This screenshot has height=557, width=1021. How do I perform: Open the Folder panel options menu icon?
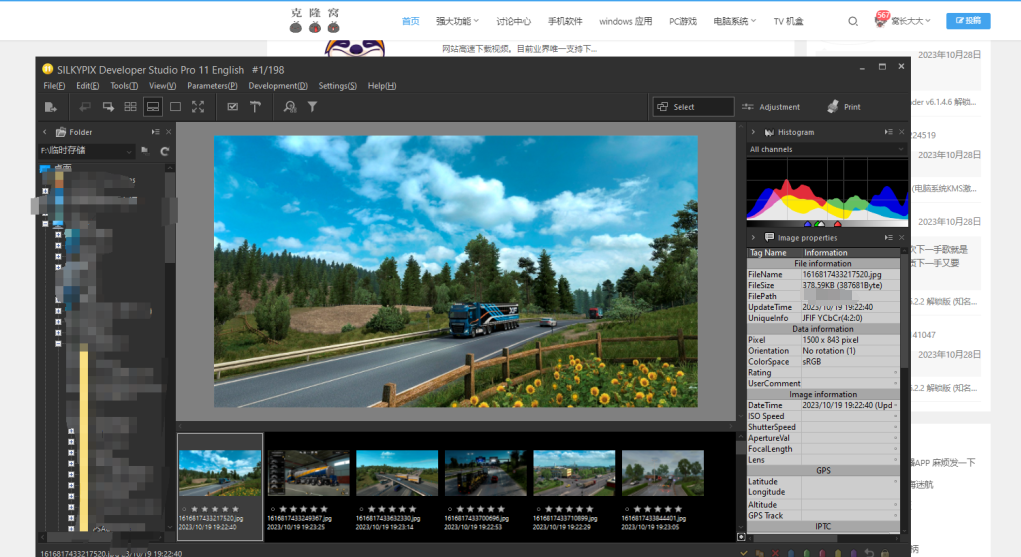pyautogui.click(x=156, y=132)
